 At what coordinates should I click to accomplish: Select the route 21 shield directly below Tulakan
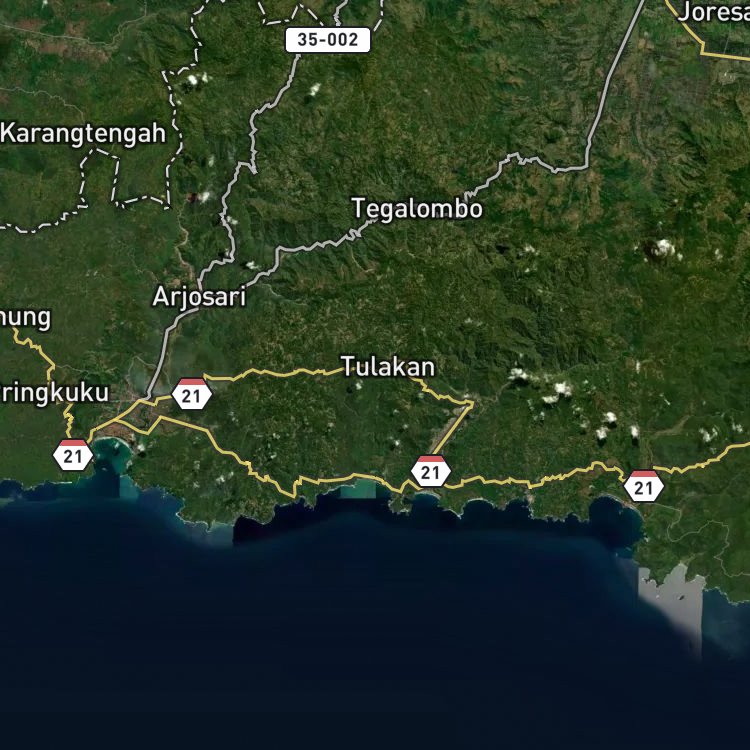click(430, 471)
